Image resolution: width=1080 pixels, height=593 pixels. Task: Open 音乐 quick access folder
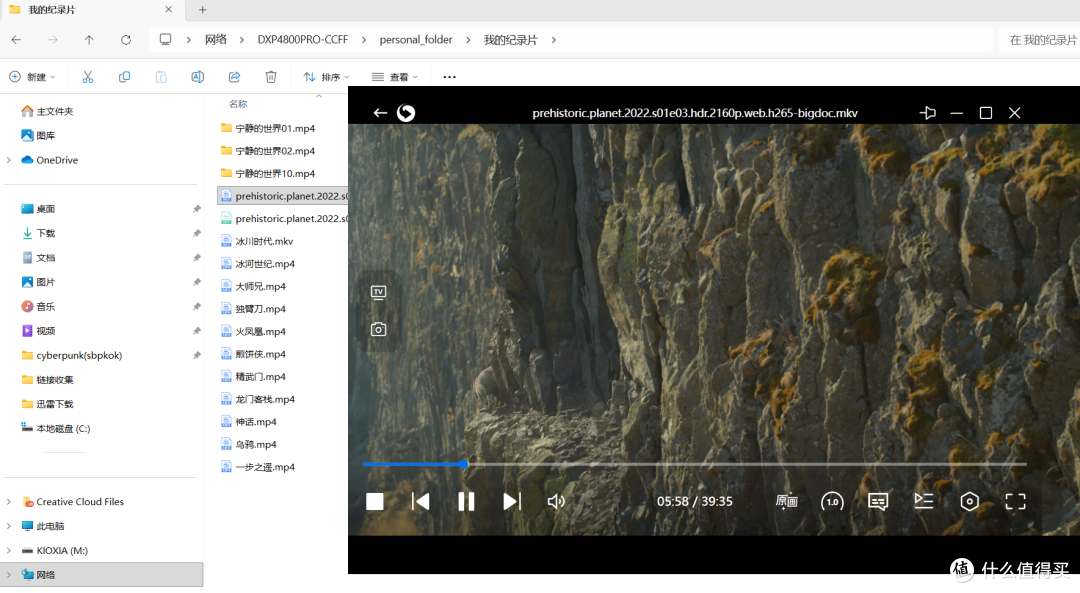click(38, 306)
